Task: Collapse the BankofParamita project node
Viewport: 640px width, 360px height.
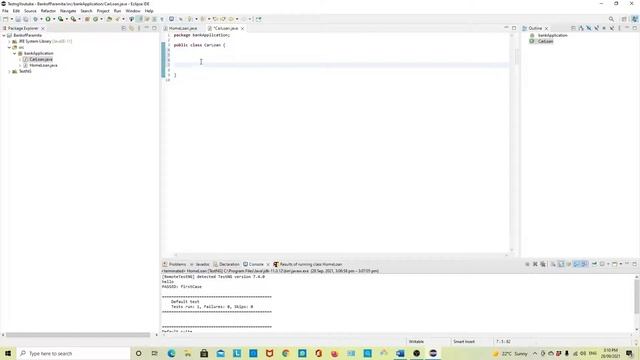Action: point(4,36)
